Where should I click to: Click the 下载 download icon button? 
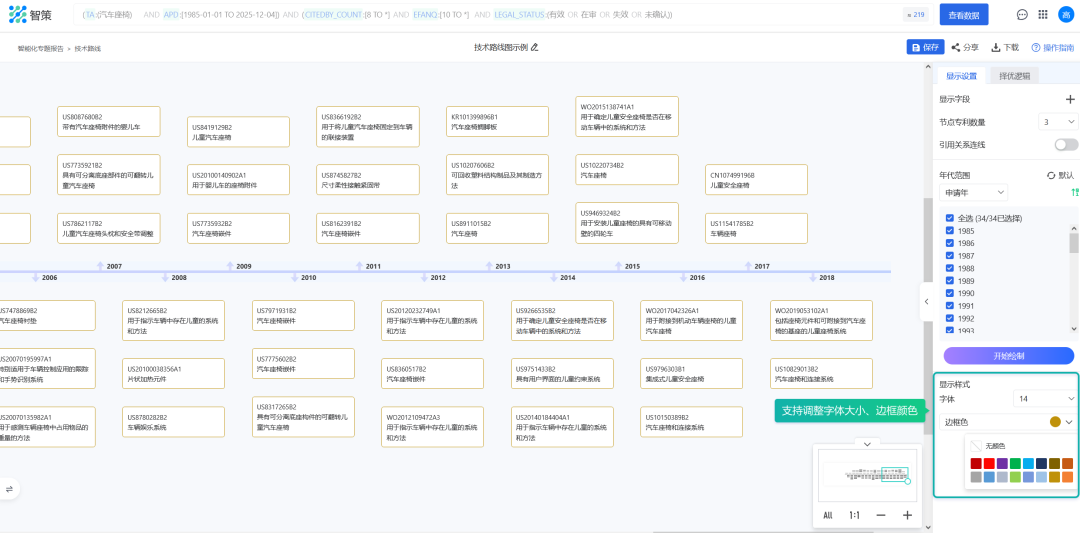coord(1005,48)
